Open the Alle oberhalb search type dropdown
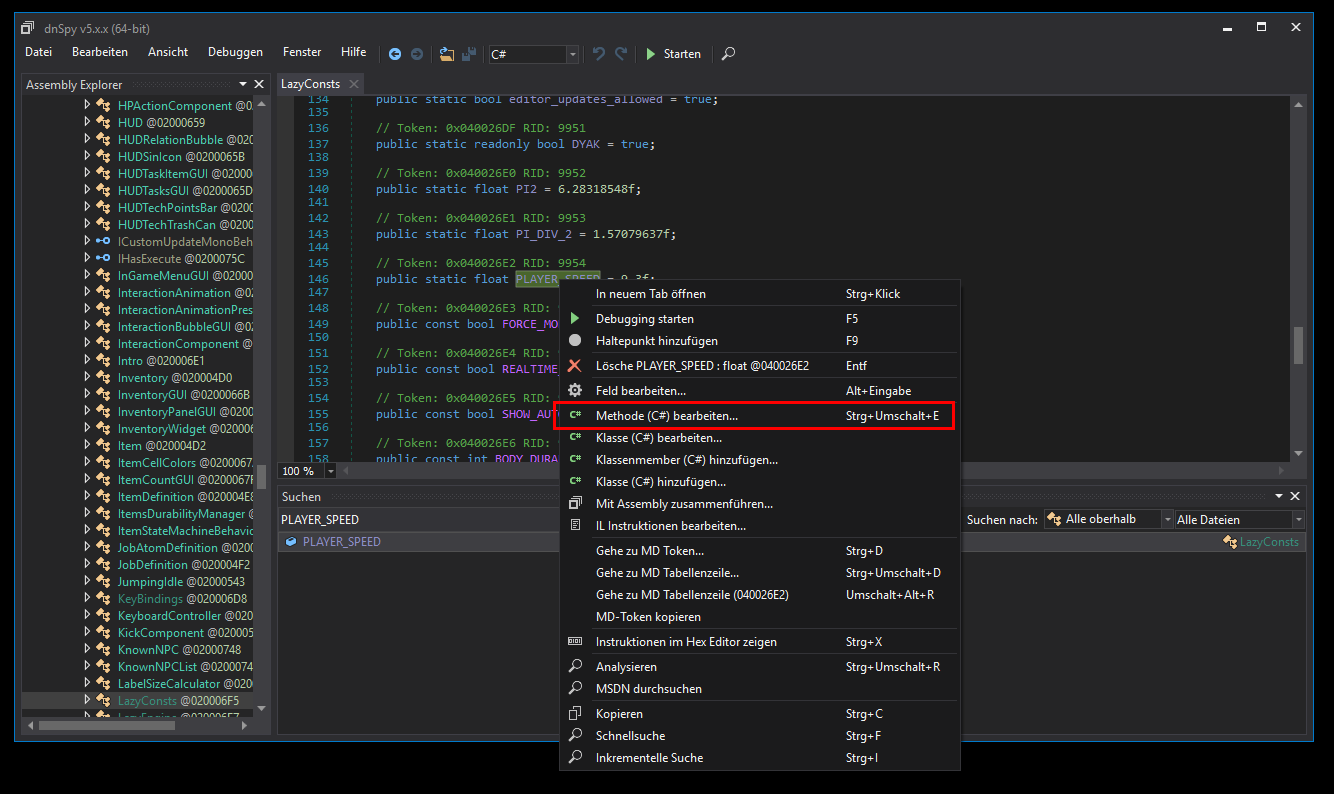 pos(1166,520)
